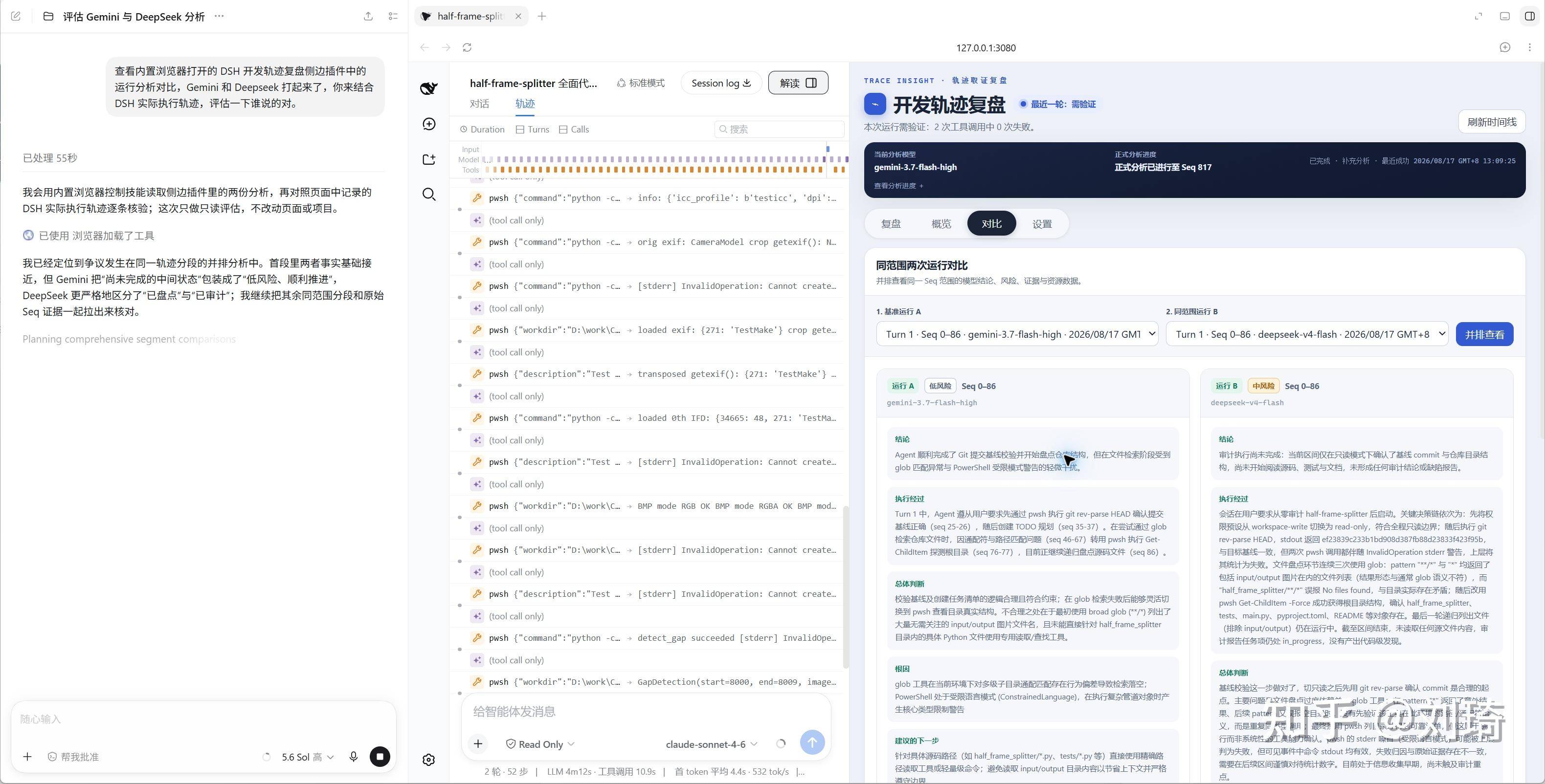This screenshot has height=784, width=1545.
Task: Stop the running response
Action: (x=380, y=757)
